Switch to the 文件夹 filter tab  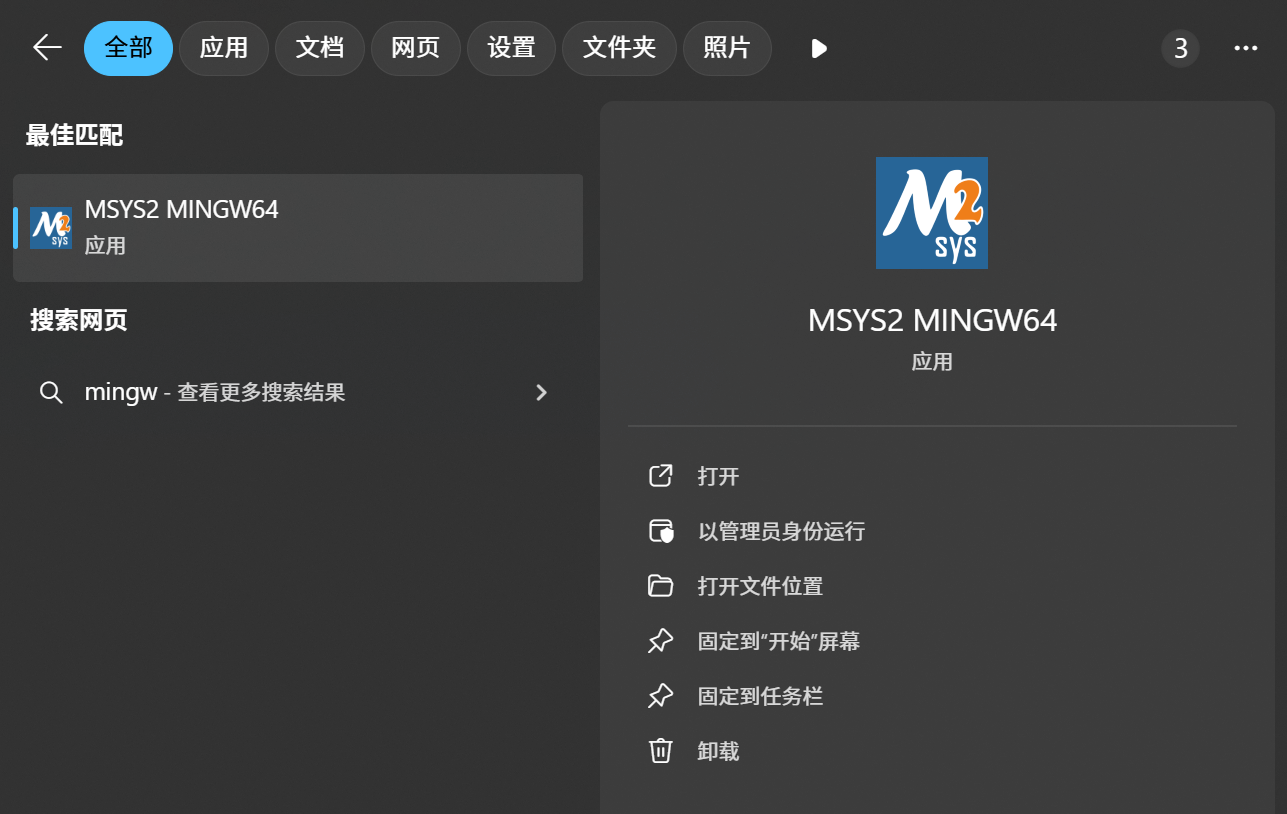(619, 48)
